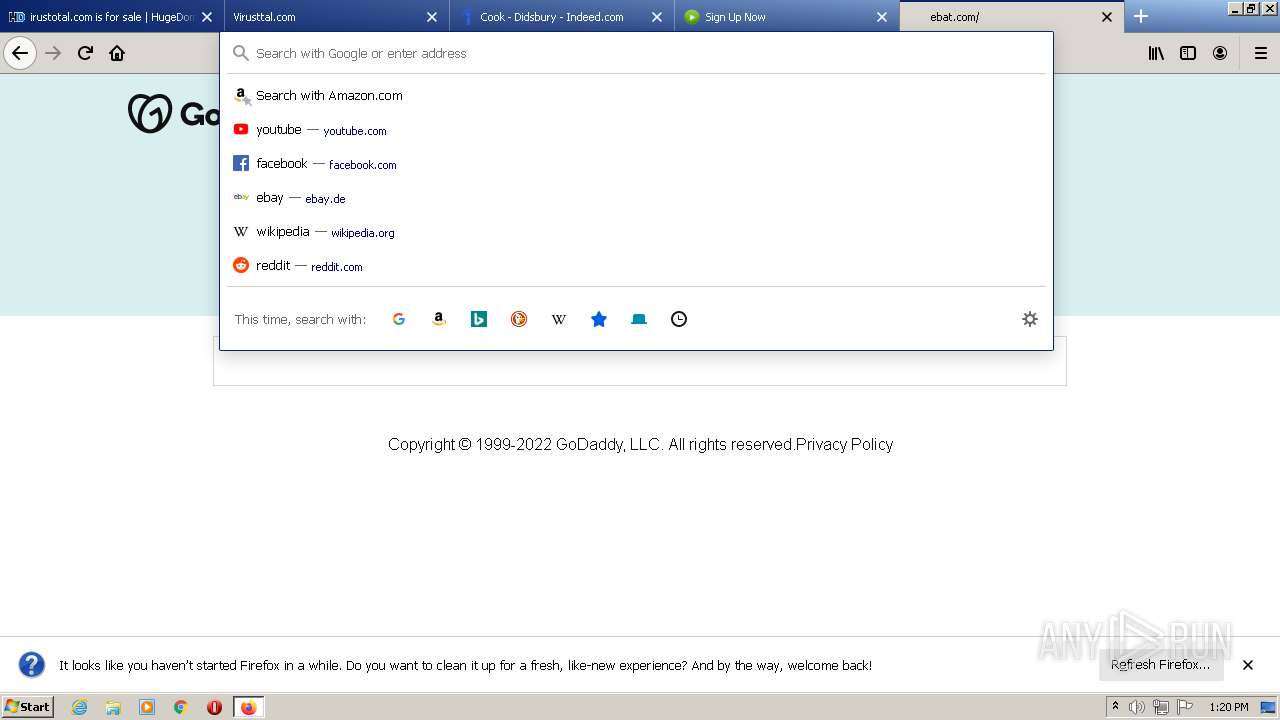Search this time with DuckDuckGo
This screenshot has width=1280, height=720.
coord(519,319)
